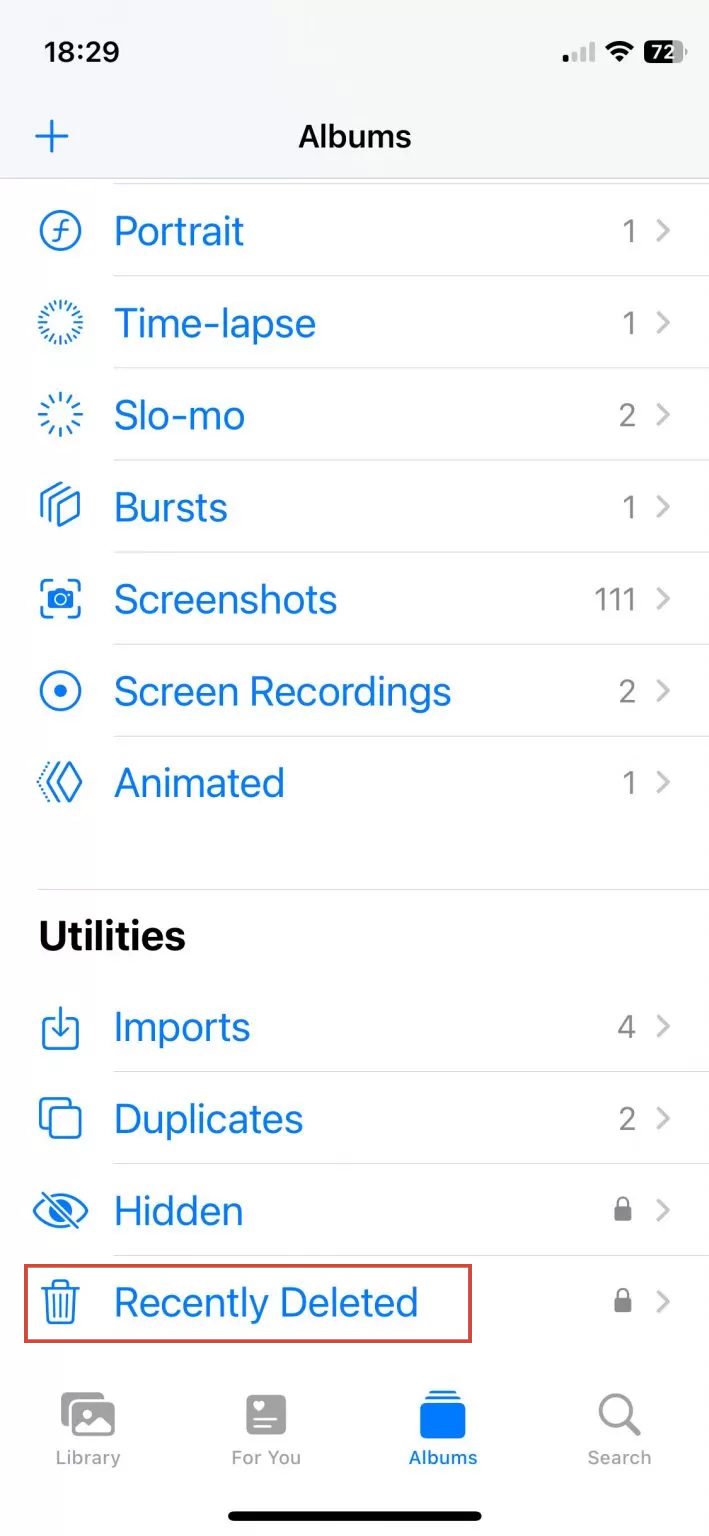Tap the plus icon to add album
Screen dimensions: 709x1536
(52, 136)
